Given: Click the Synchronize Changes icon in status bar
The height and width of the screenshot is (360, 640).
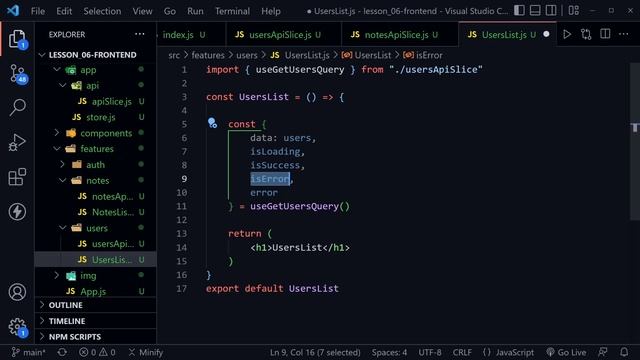Looking at the screenshot, I should (x=62, y=352).
